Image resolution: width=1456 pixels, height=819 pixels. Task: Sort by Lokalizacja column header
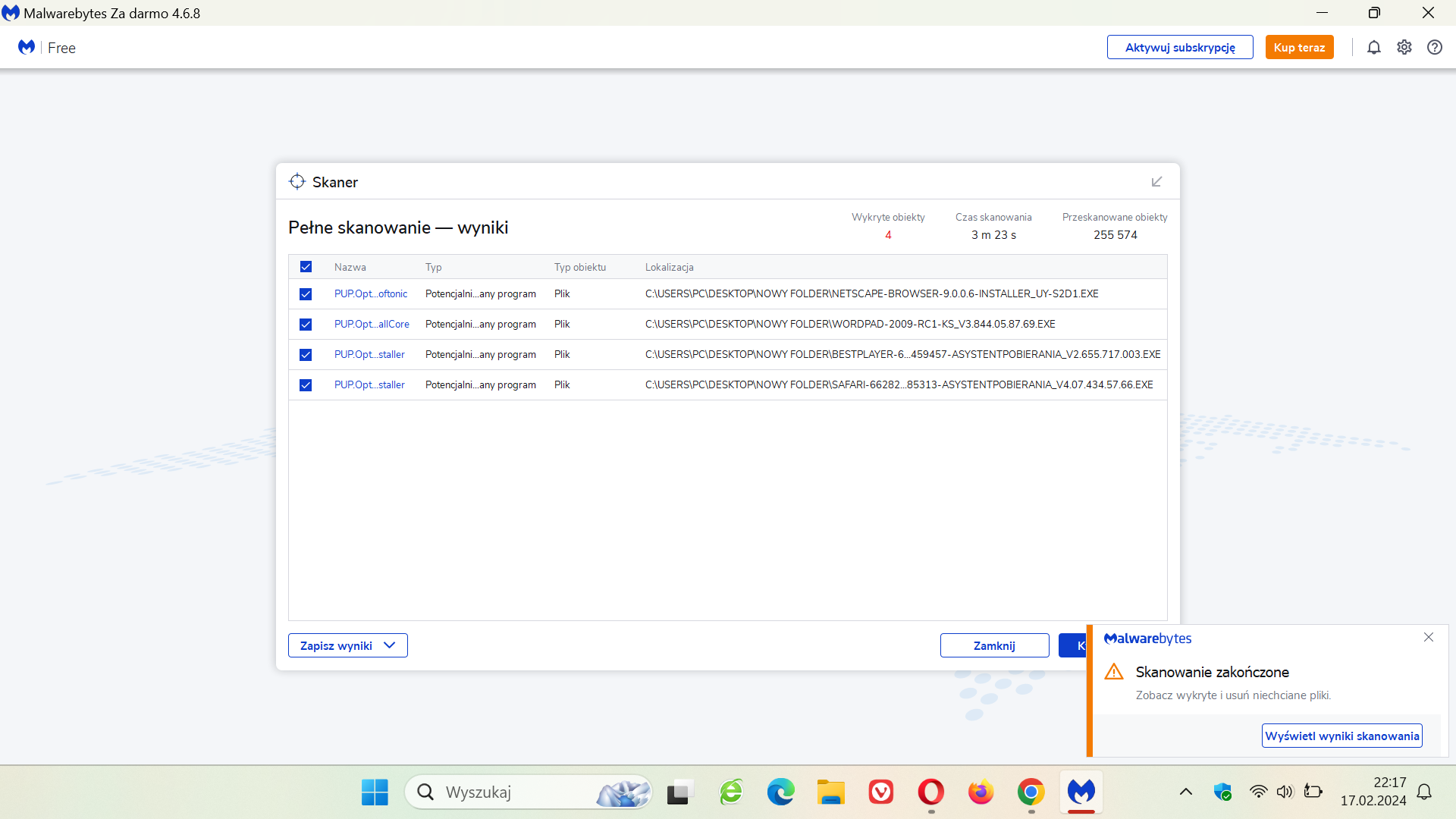670,267
